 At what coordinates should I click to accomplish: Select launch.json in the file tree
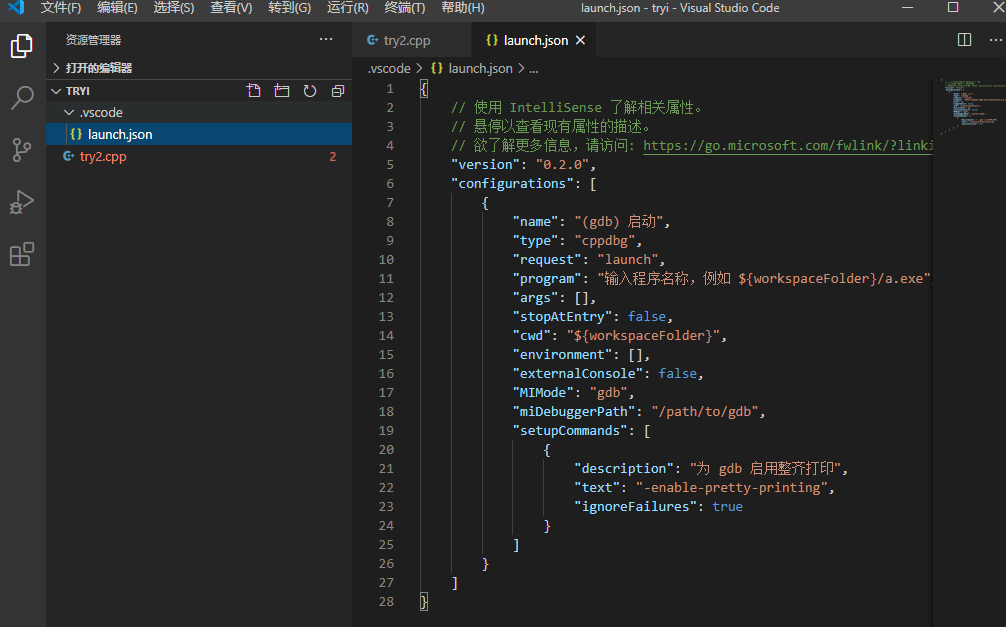(x=199, y=134)
